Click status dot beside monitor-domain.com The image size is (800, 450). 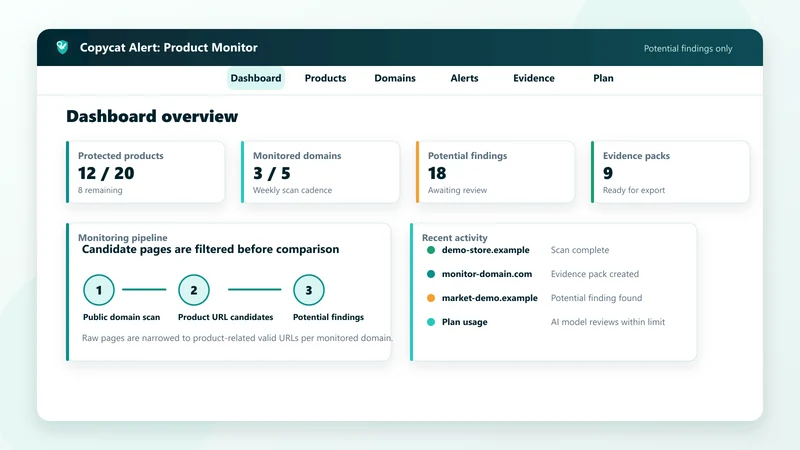tap(431, 274)
